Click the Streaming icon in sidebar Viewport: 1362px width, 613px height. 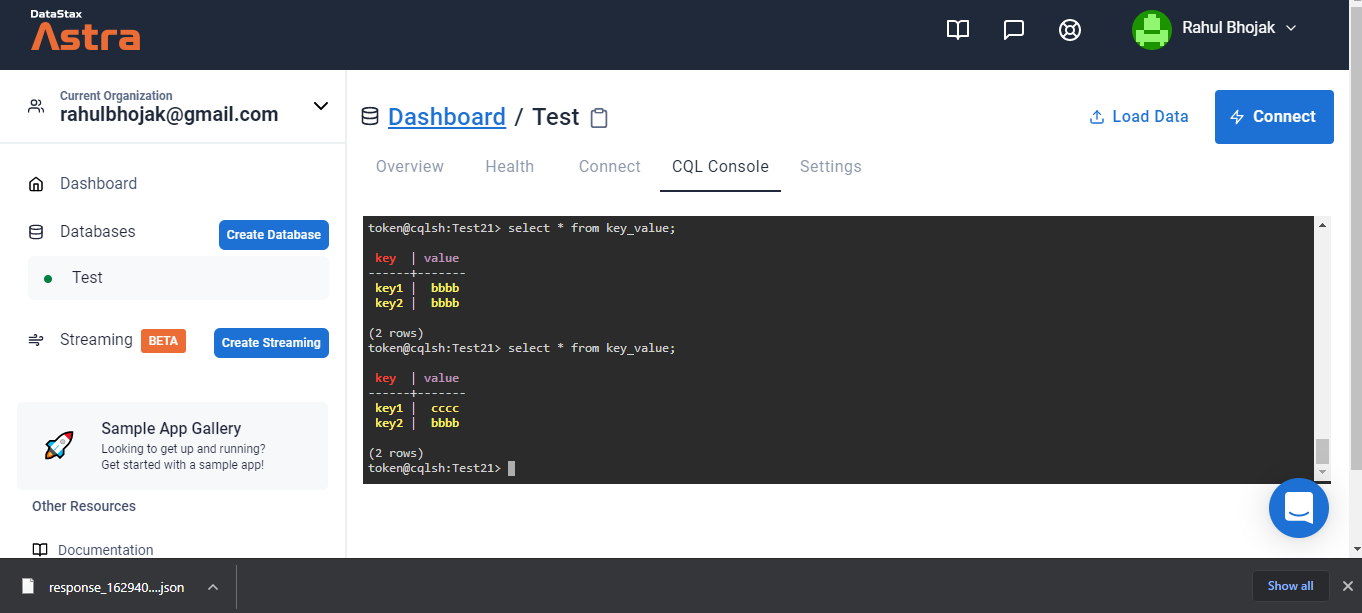click(36, 340)
